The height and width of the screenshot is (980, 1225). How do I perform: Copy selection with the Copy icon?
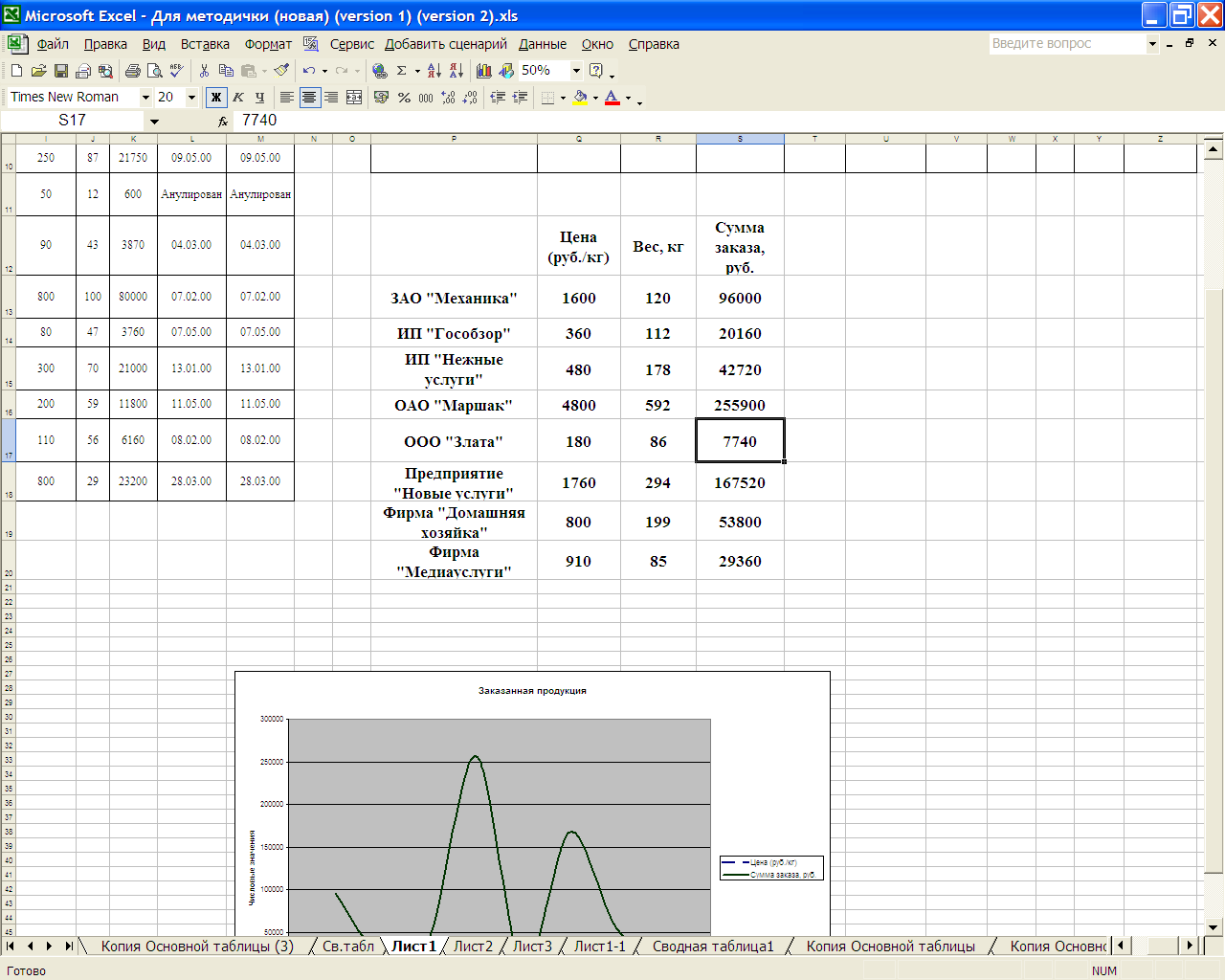(226, 71)
